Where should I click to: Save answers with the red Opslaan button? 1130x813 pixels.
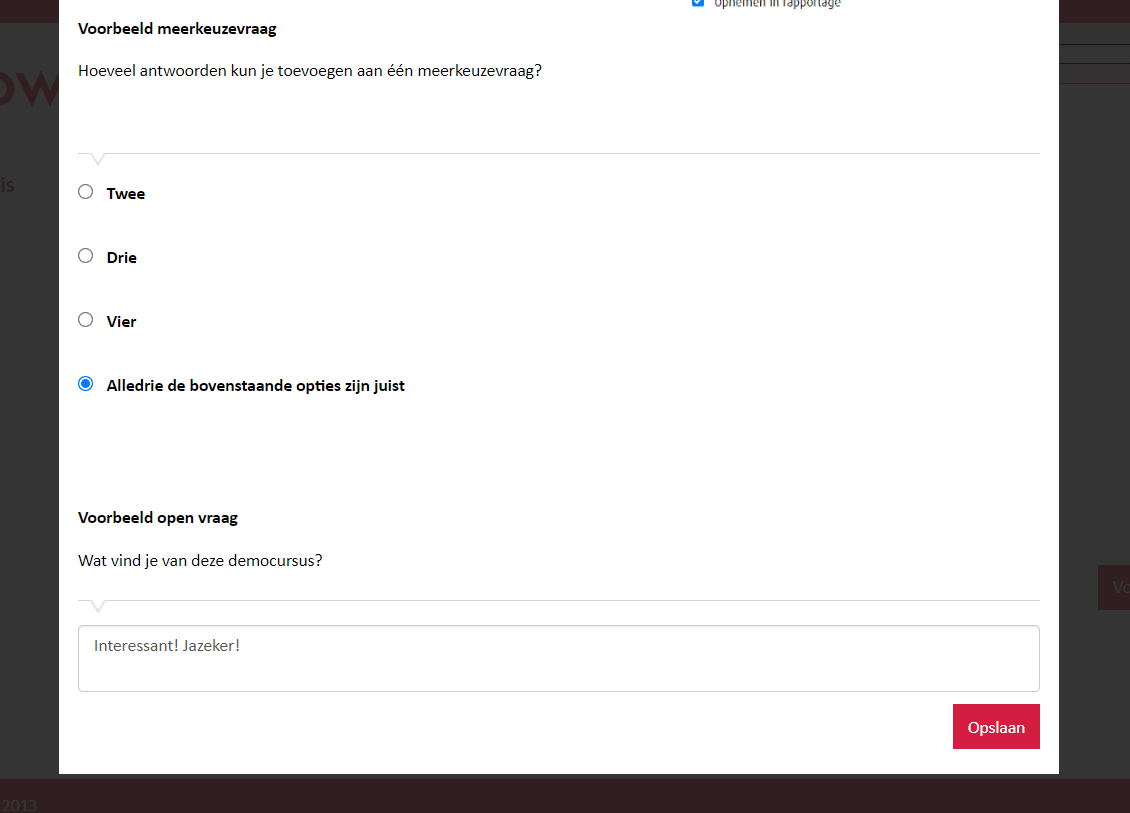[996, 727]
